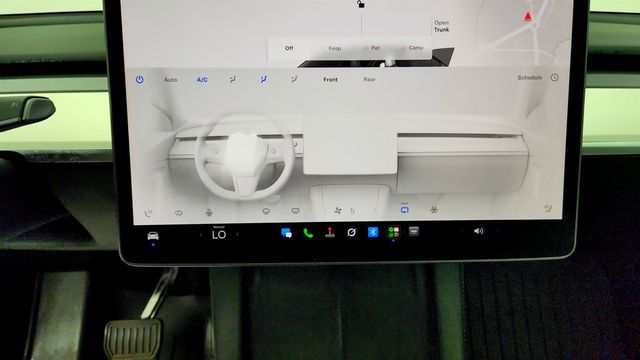Screen dimensions: 640x360
Task: Toggle the air recirculation icon
Action: tap(404, 210)
